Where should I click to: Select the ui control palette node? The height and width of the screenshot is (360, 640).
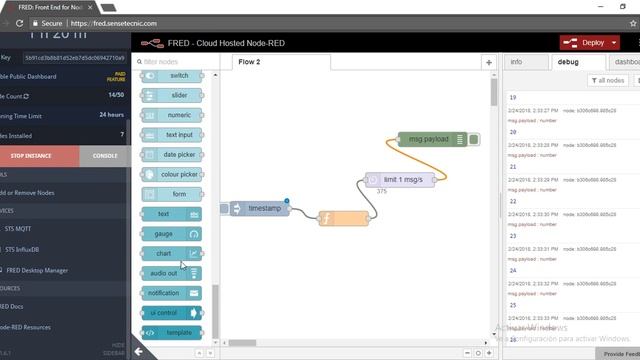pyautogui.click(x=171, y=313)
